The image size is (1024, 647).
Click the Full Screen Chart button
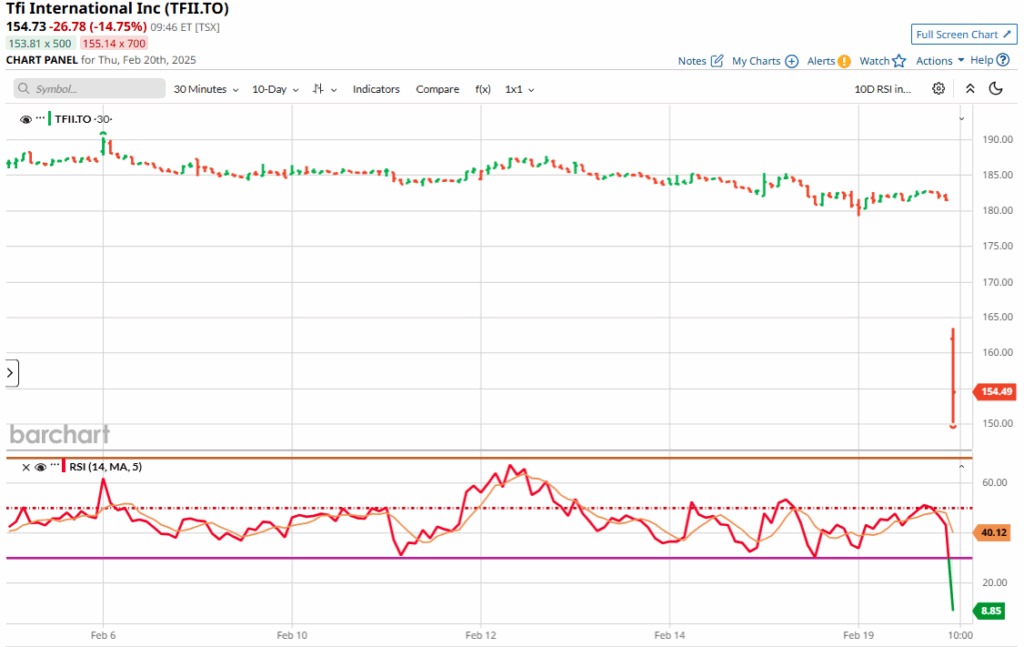964,35
